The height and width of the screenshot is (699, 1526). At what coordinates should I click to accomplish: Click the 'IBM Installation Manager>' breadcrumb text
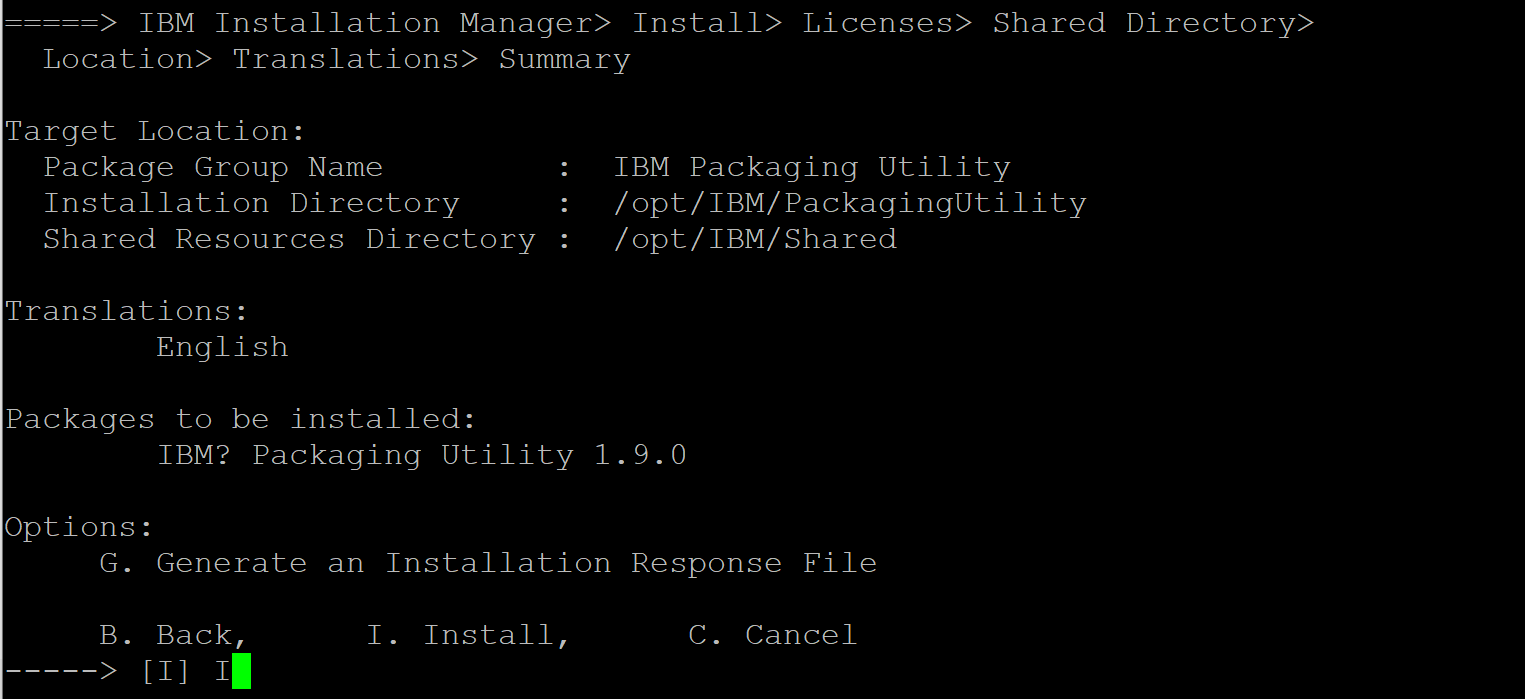click(375, 23)
